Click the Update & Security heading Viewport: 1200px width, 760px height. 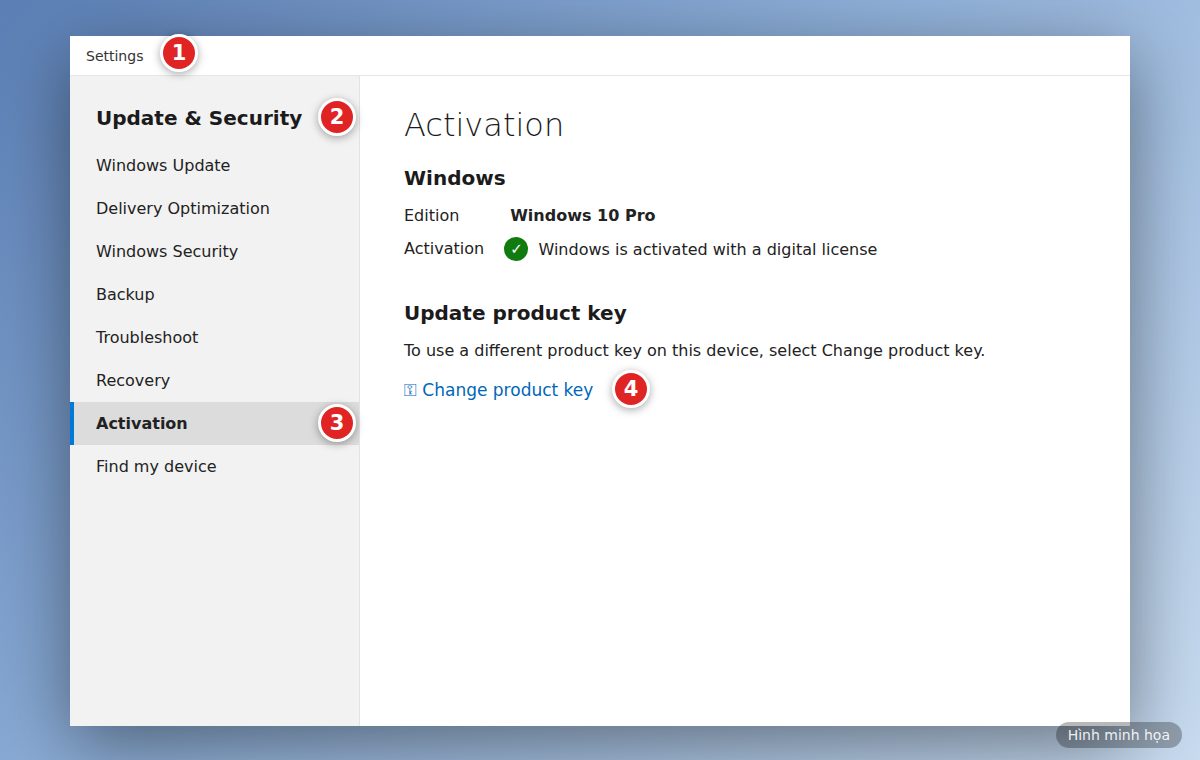click(x=199, y=118)
